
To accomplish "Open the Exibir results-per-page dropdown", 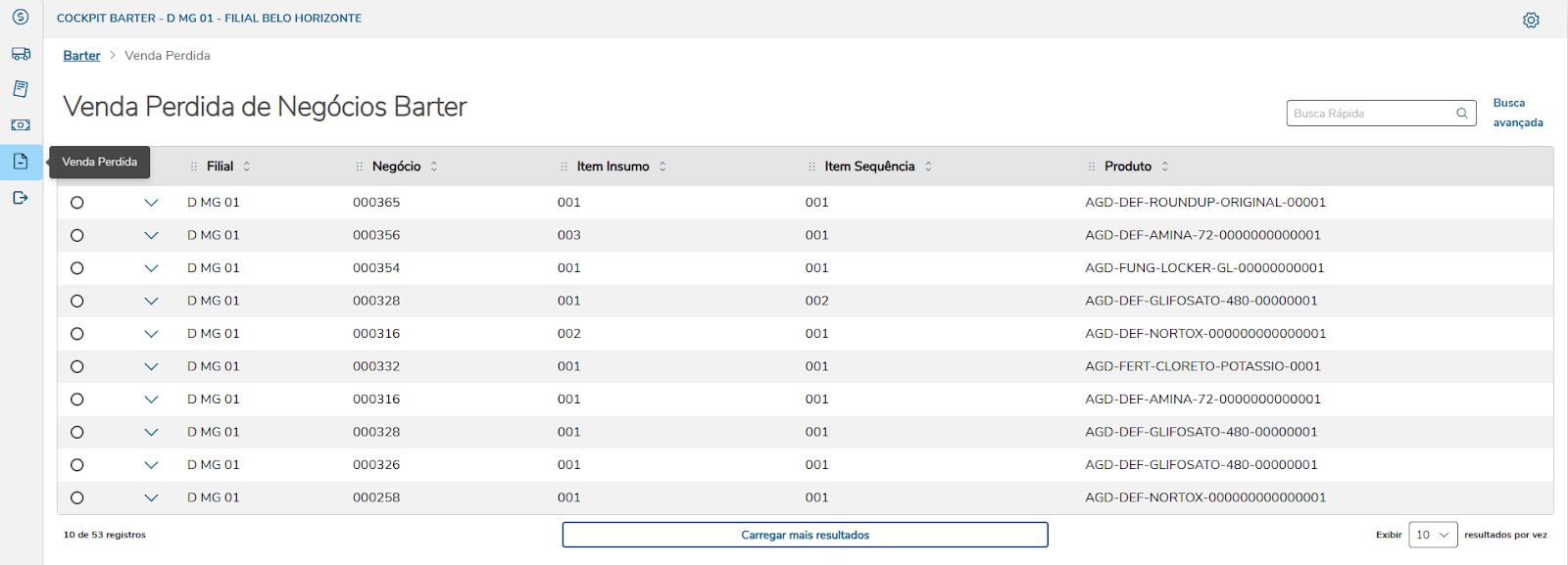I will (x=1433, y=535).
